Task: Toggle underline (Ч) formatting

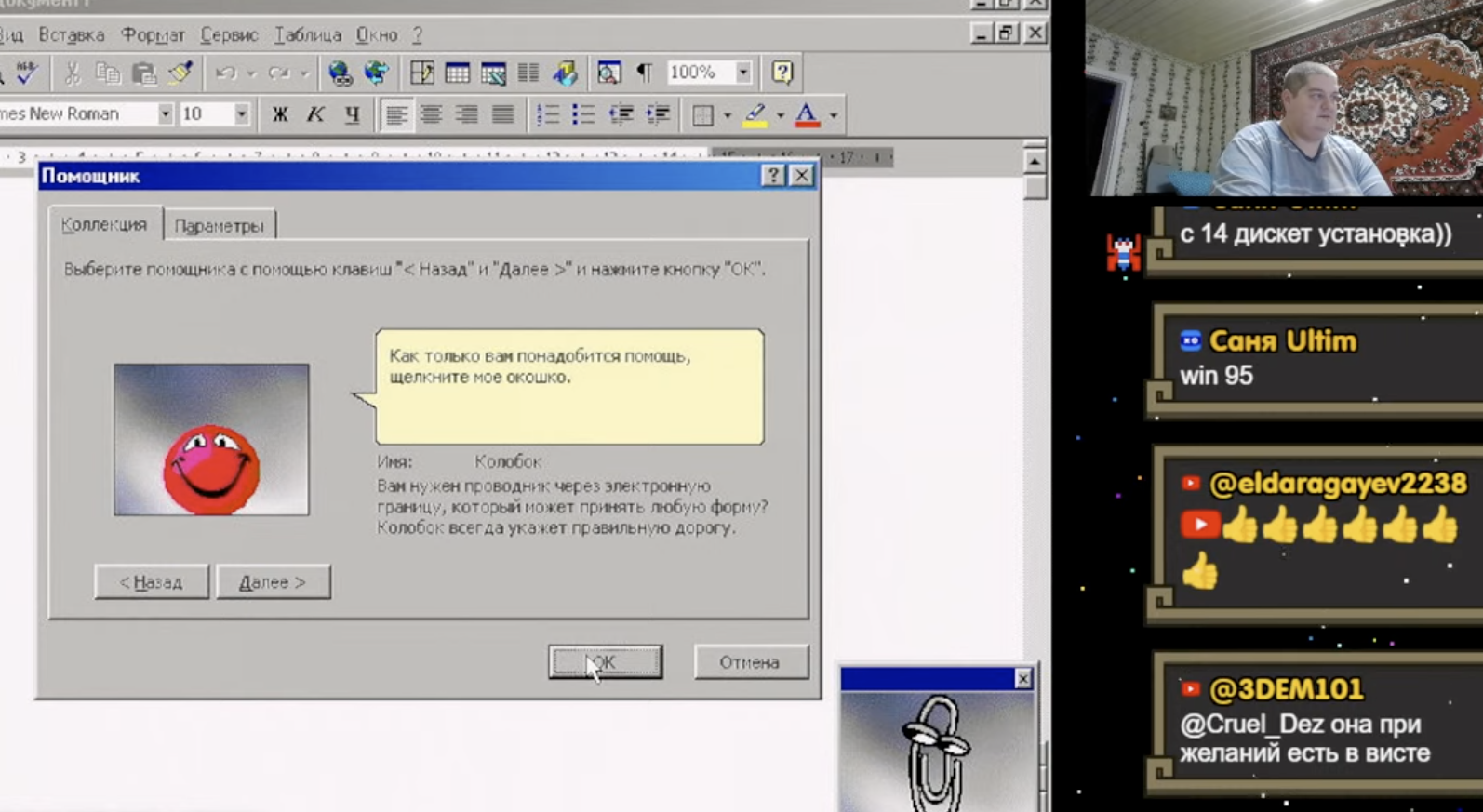Action: point(352,114)
